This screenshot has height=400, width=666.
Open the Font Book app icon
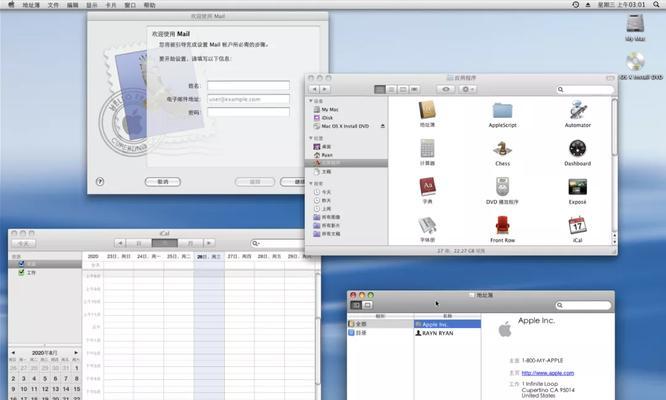(x=427, y=225)
